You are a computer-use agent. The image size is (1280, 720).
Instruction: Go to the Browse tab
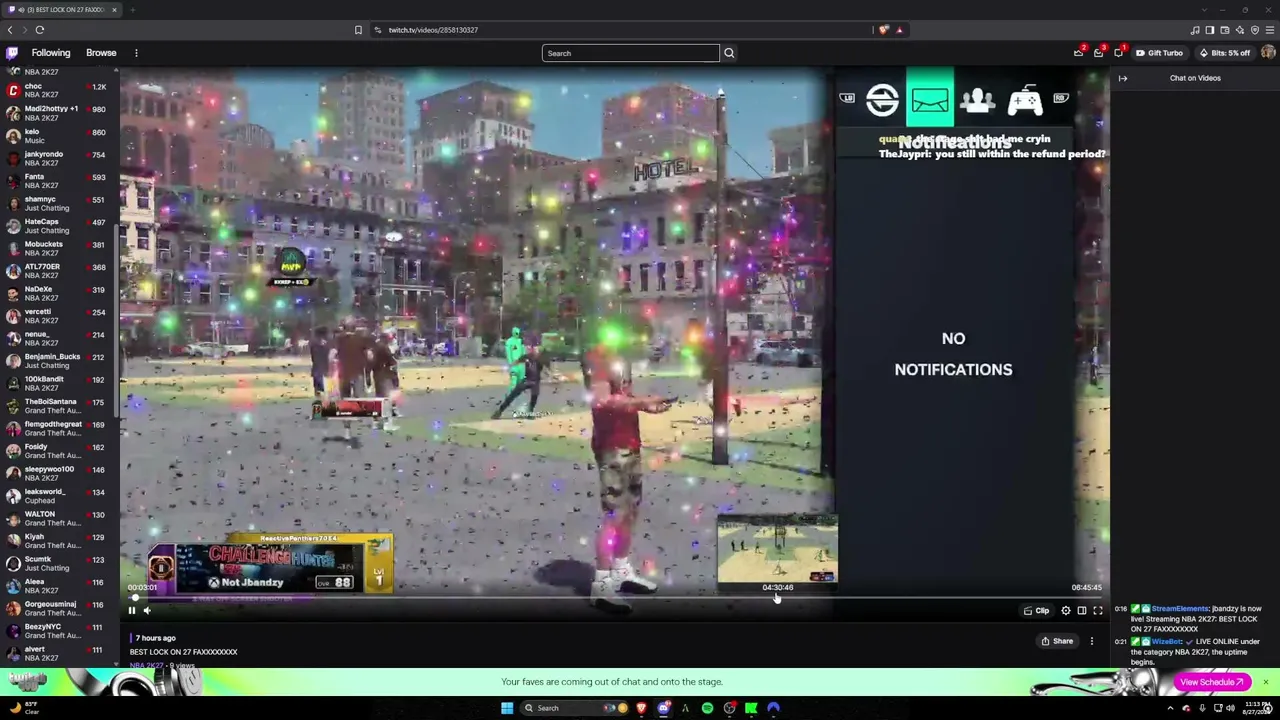[101, 53]
